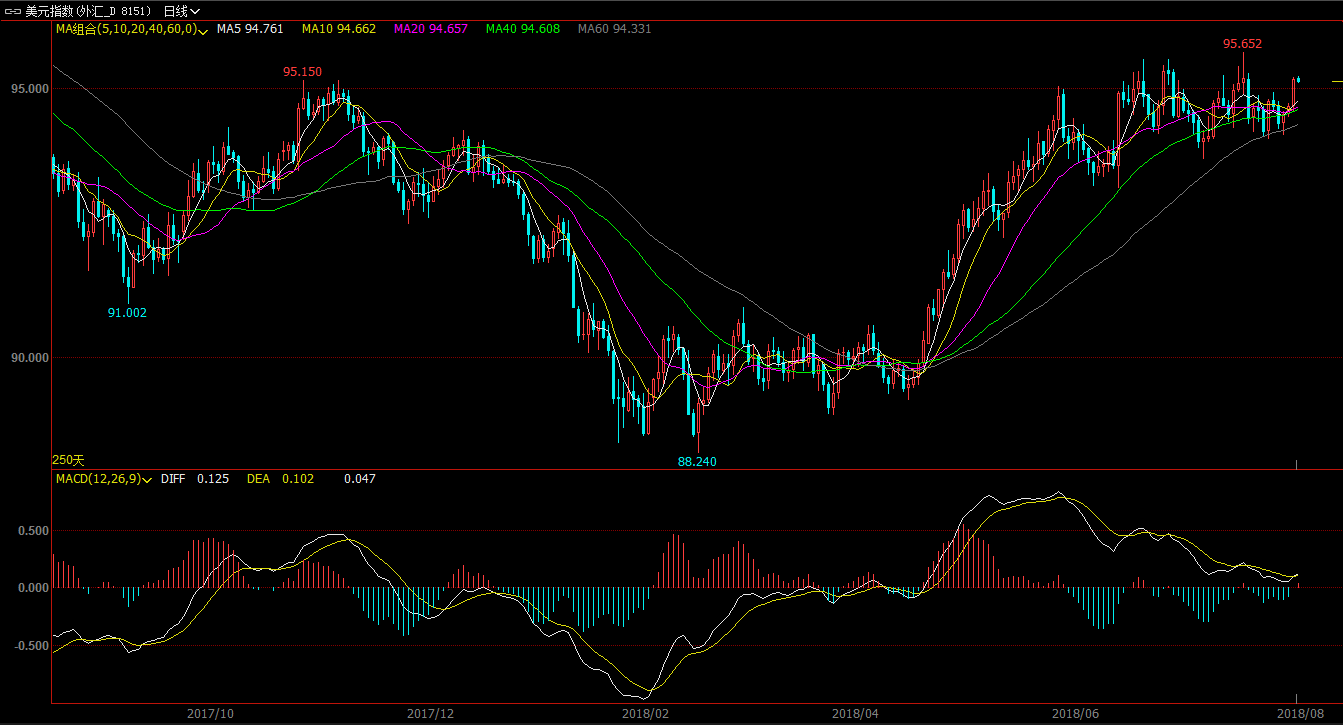This screenshot has width=1343, height=725.
Task: Click the 2018/02 date on the time axis
Action: pos(645,714)
